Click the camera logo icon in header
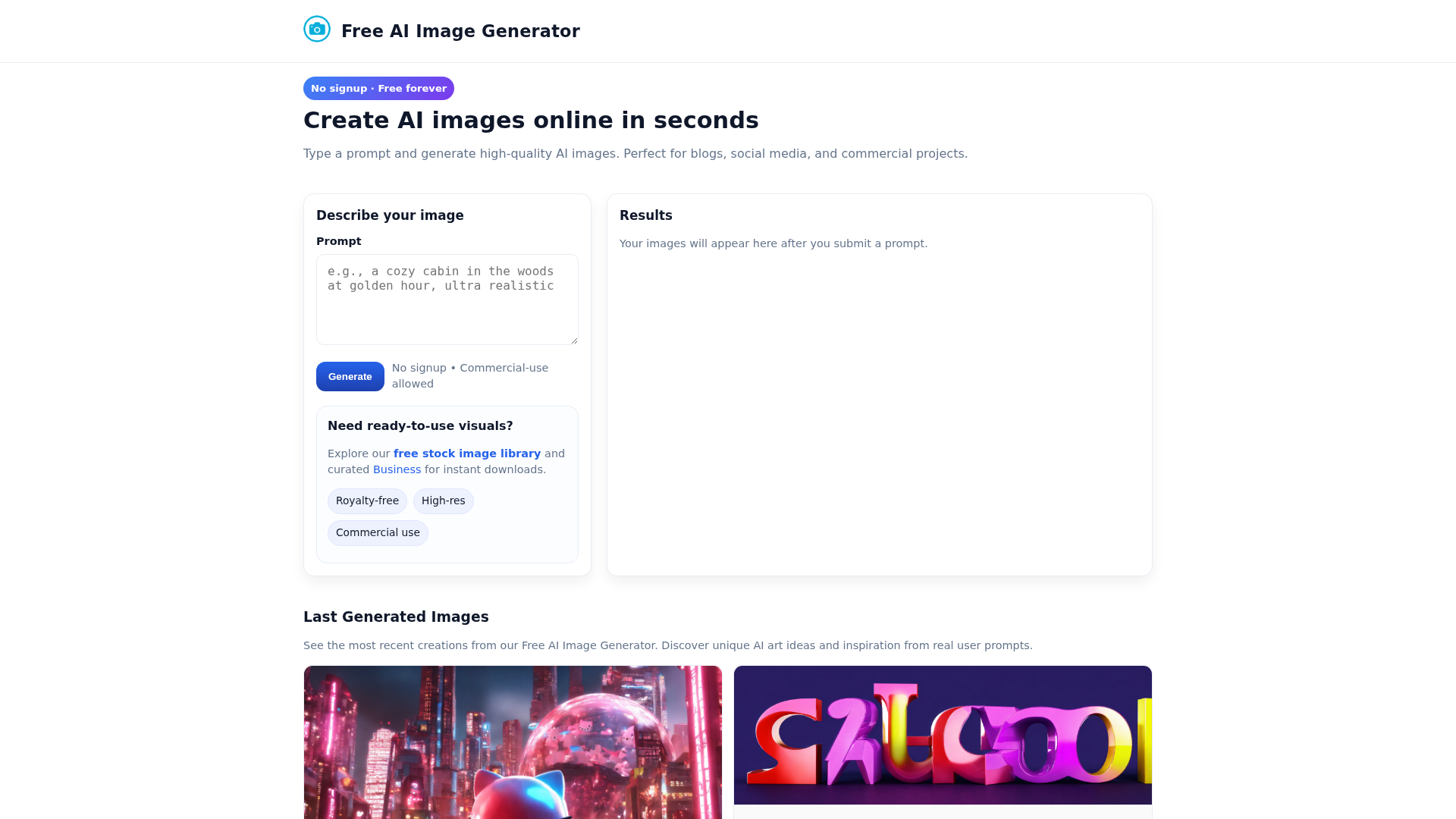 coord(317,30)
